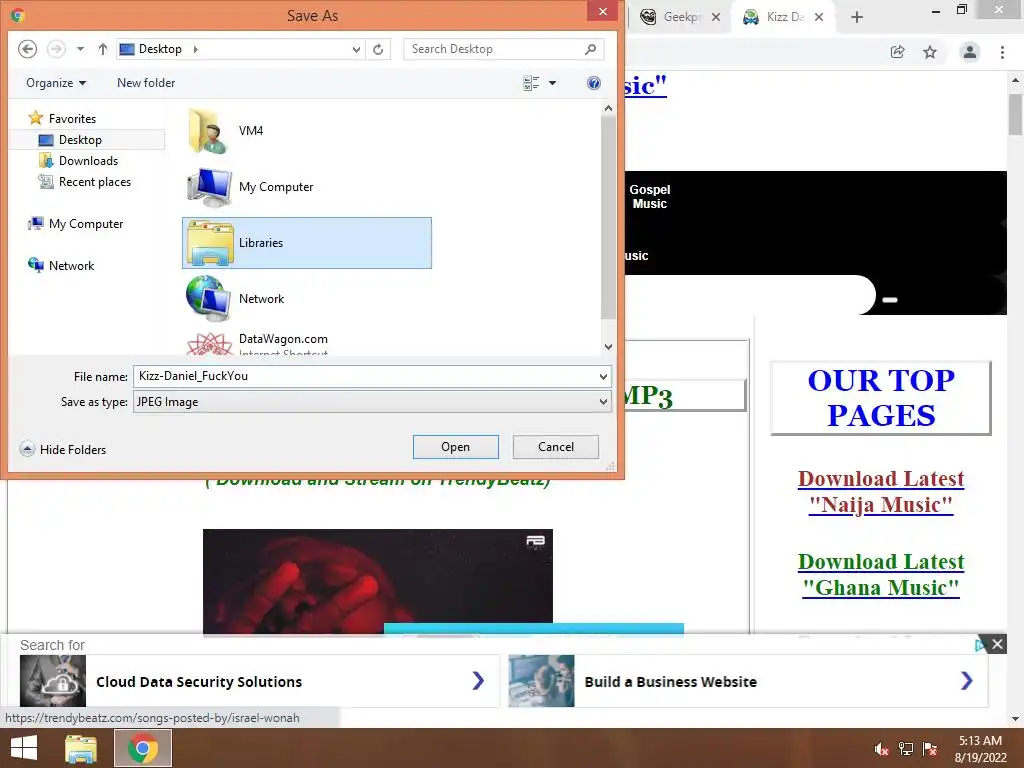Expand the Desktop breadcrumb chevron
Screen dimensions: 1024x768
195,49
